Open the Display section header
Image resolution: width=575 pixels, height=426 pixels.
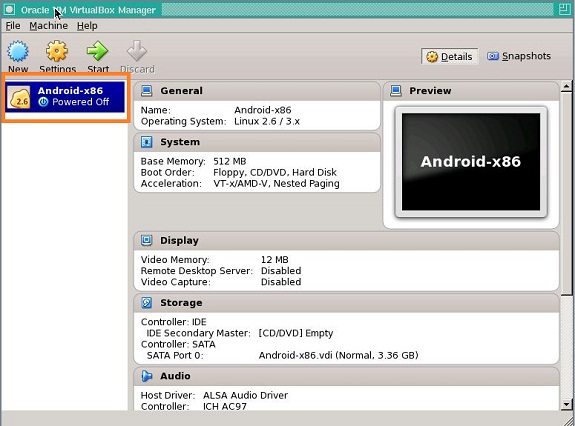pyautogui.click(x=347, y=241)
